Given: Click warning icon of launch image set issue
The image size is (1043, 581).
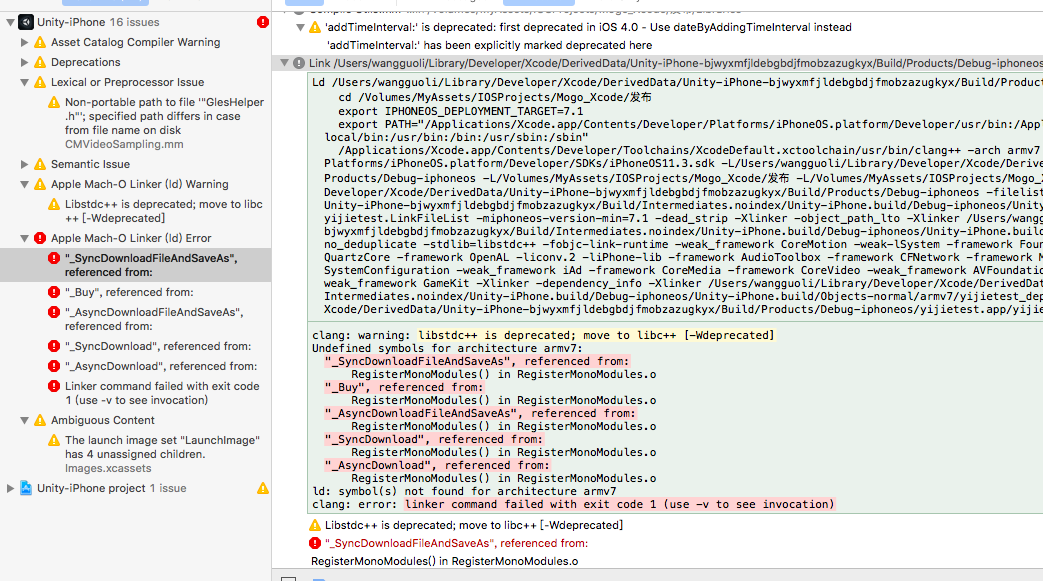Looking at the screenshot, I should (54, 441).
